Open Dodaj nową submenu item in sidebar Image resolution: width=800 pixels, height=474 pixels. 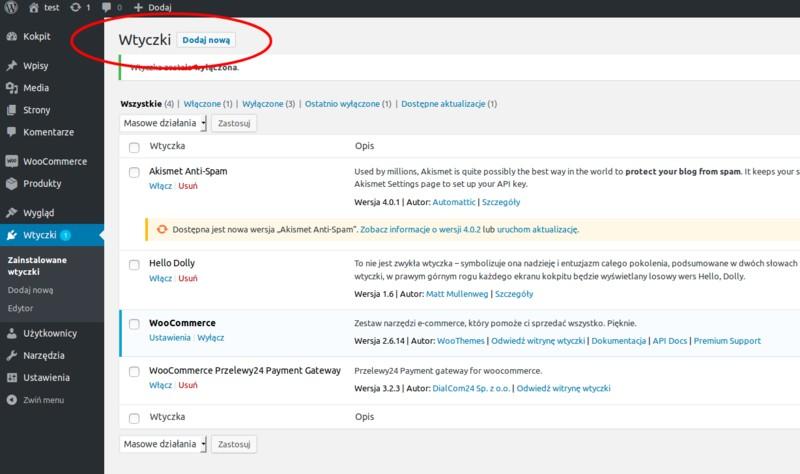click(30, 290)
